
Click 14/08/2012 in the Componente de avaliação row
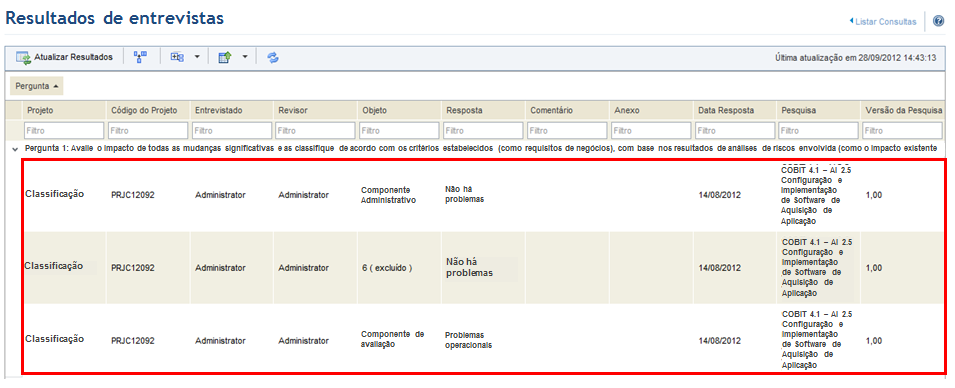(720, 341)
